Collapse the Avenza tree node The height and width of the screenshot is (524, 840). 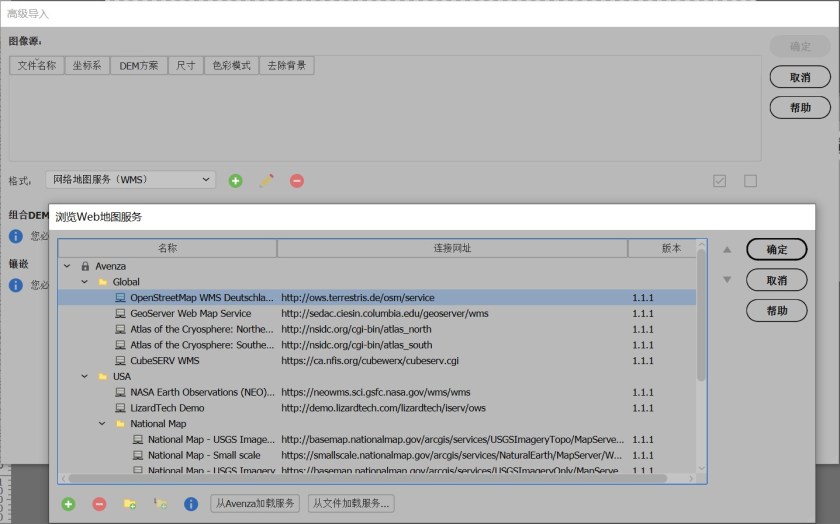(67, 266)
